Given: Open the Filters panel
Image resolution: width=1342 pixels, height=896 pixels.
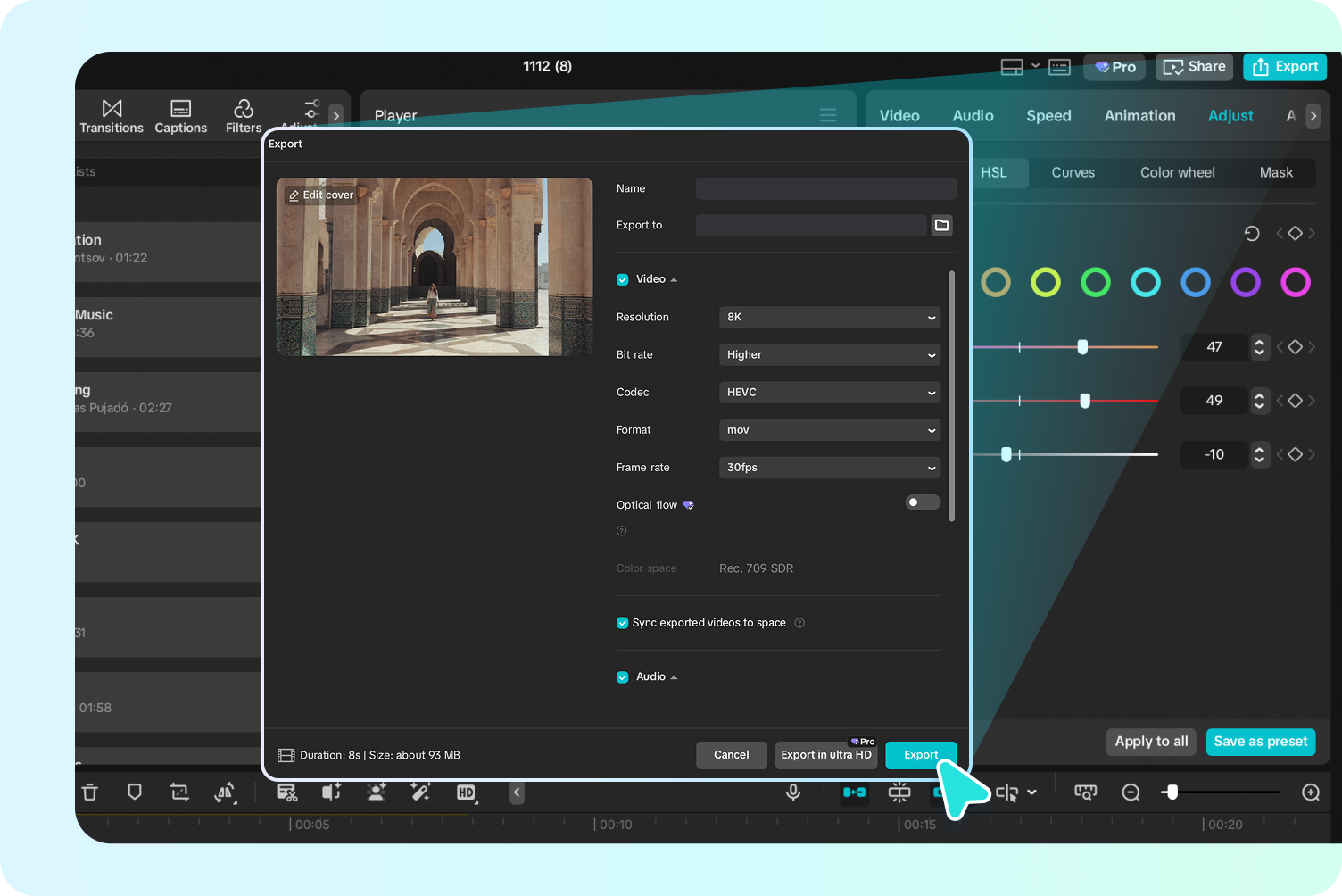Looking at the screenshot, I should [x=243, y=116].
